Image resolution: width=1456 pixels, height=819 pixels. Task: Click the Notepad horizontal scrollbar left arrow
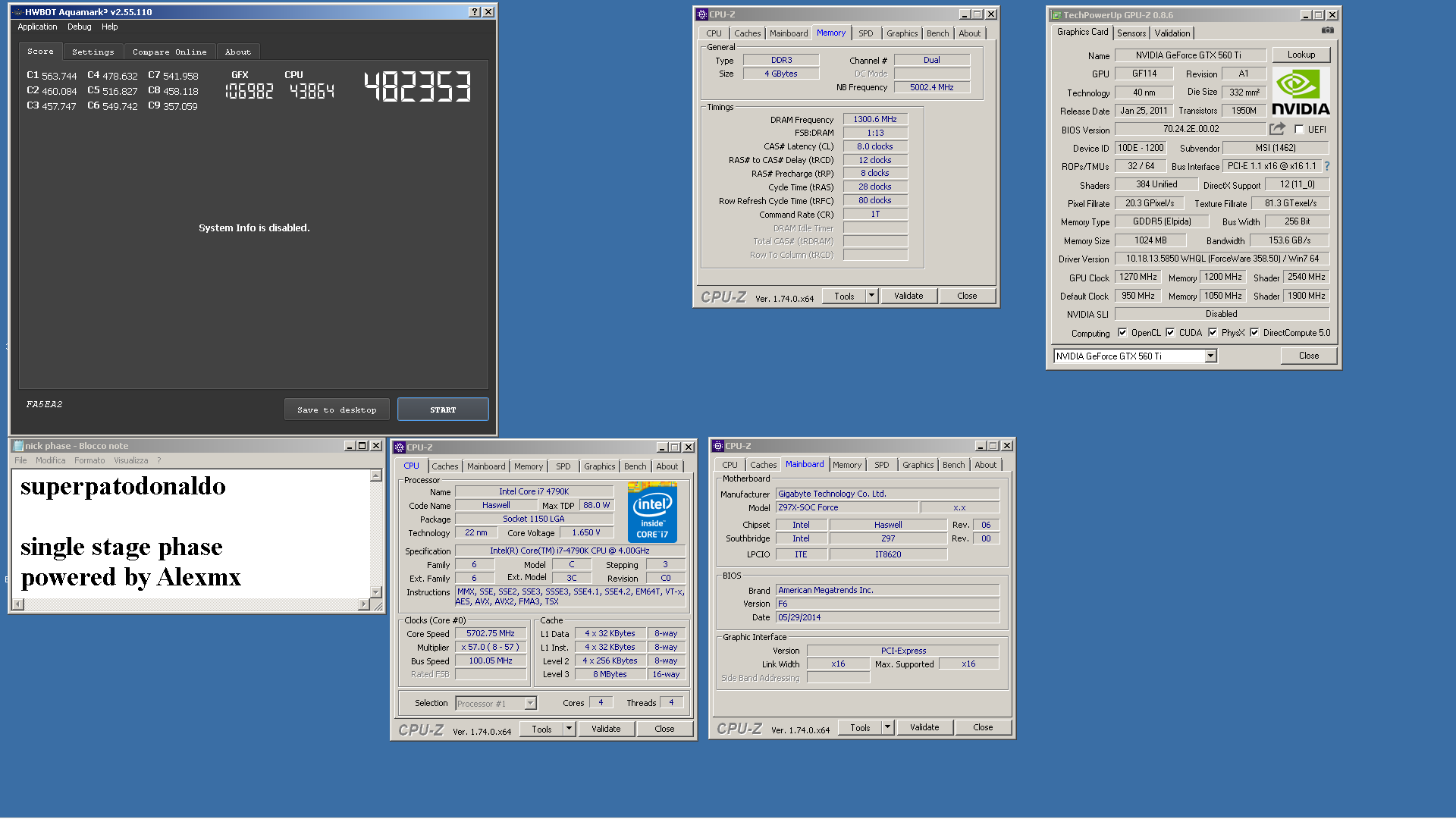(x=18, y=604)
